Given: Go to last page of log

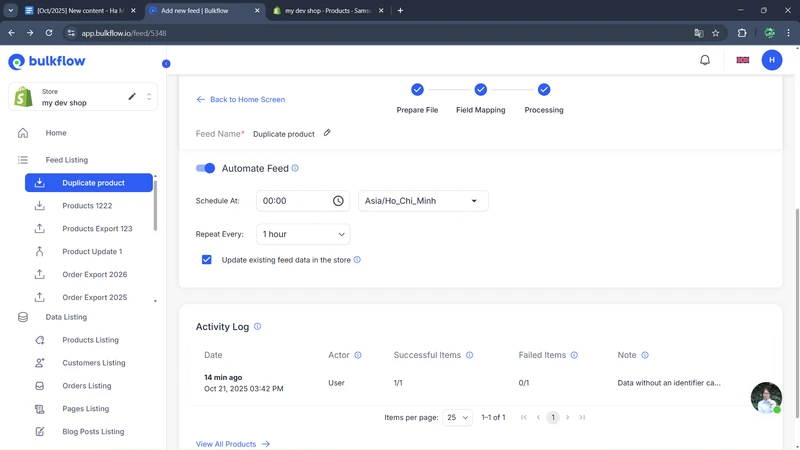Looking at the screenshot, I should [582, 417].
